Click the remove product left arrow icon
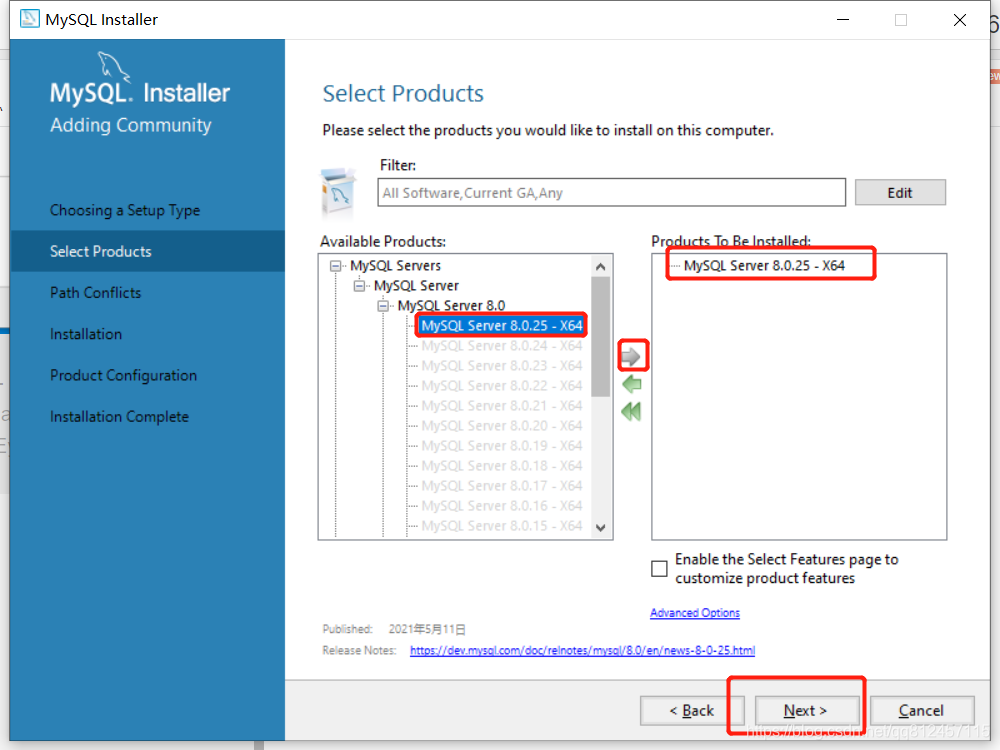 pyautogui.click(x=631, y=384)
